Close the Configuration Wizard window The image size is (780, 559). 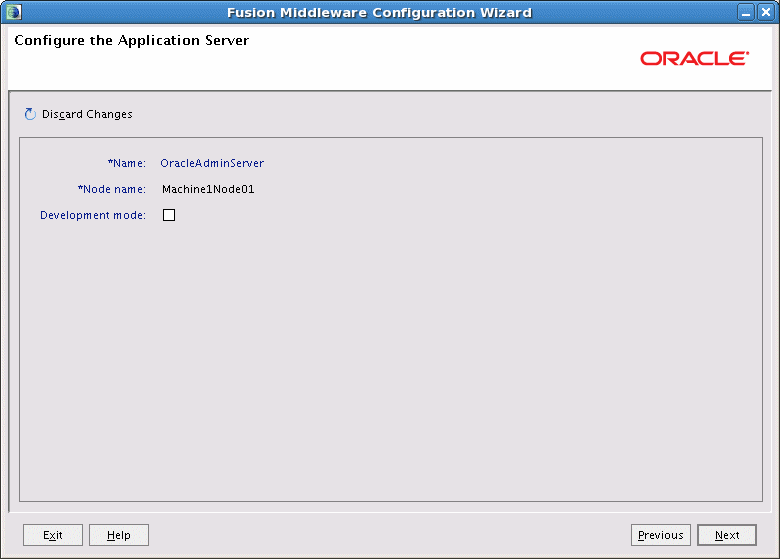(766, 12)
